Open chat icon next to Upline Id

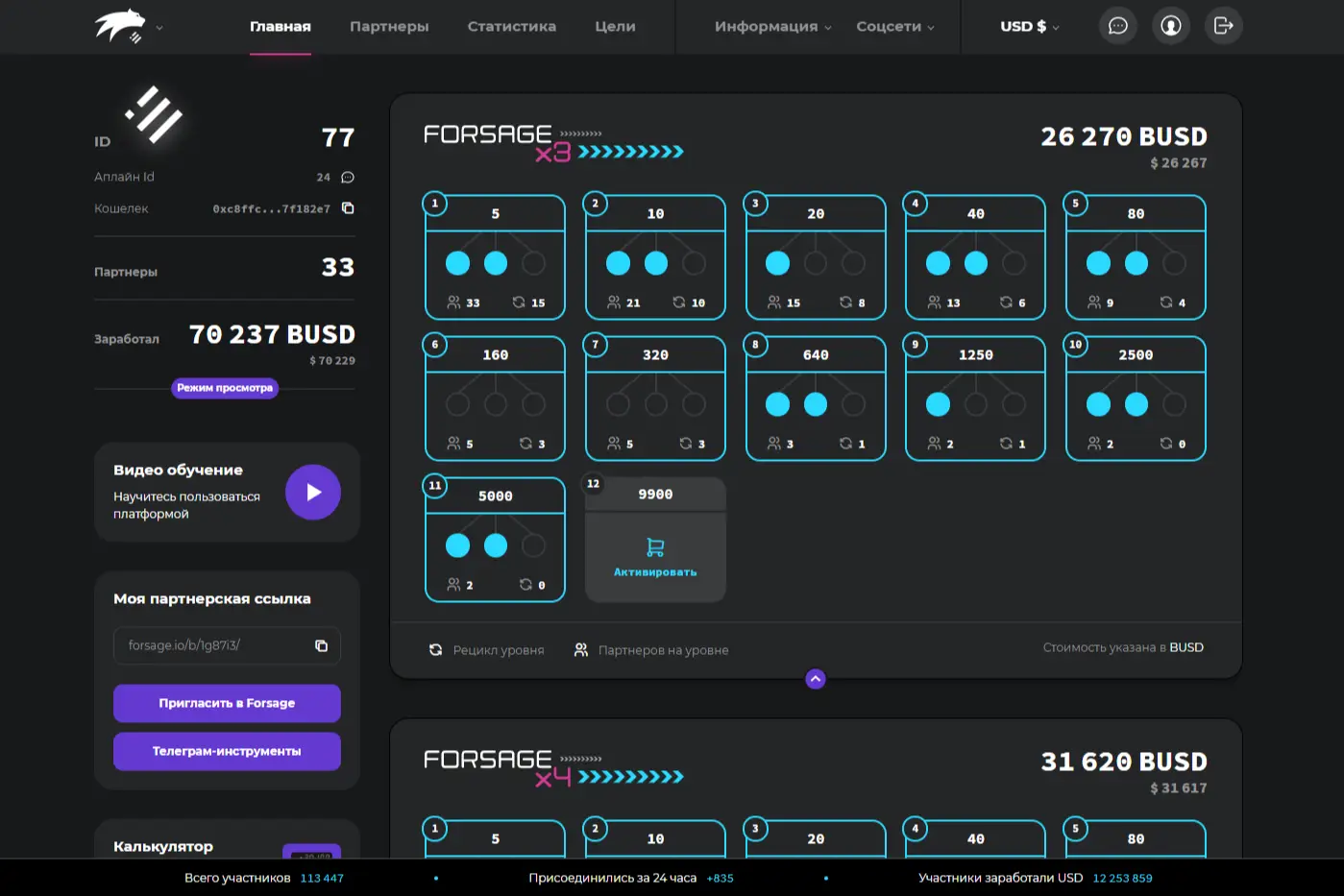click(348, 178)
